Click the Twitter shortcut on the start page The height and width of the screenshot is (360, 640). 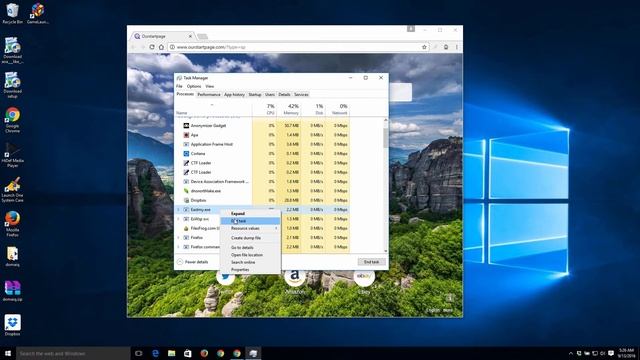pos(226,280)
